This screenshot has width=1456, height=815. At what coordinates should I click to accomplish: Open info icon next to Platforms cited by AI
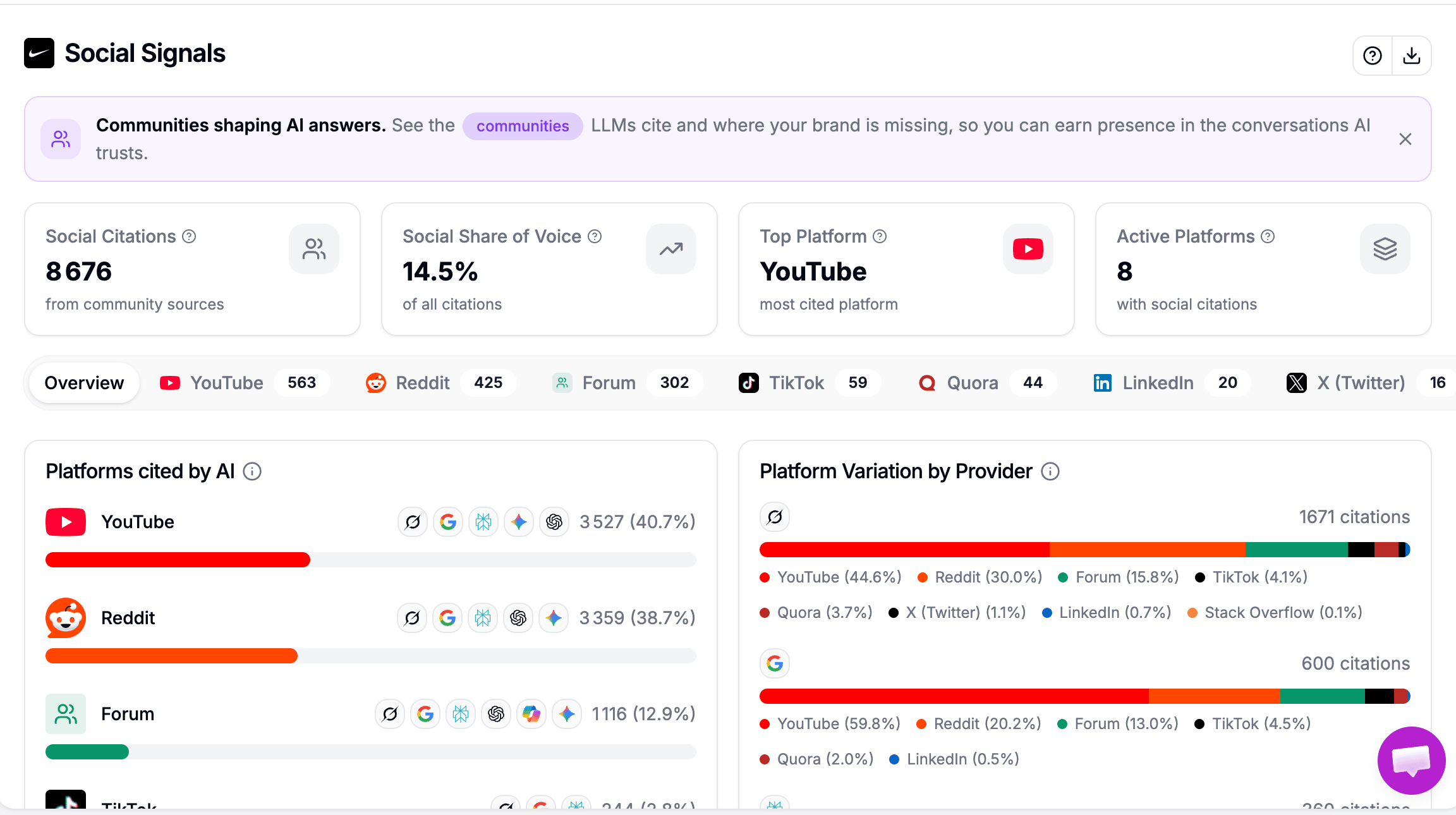(252, 471)
